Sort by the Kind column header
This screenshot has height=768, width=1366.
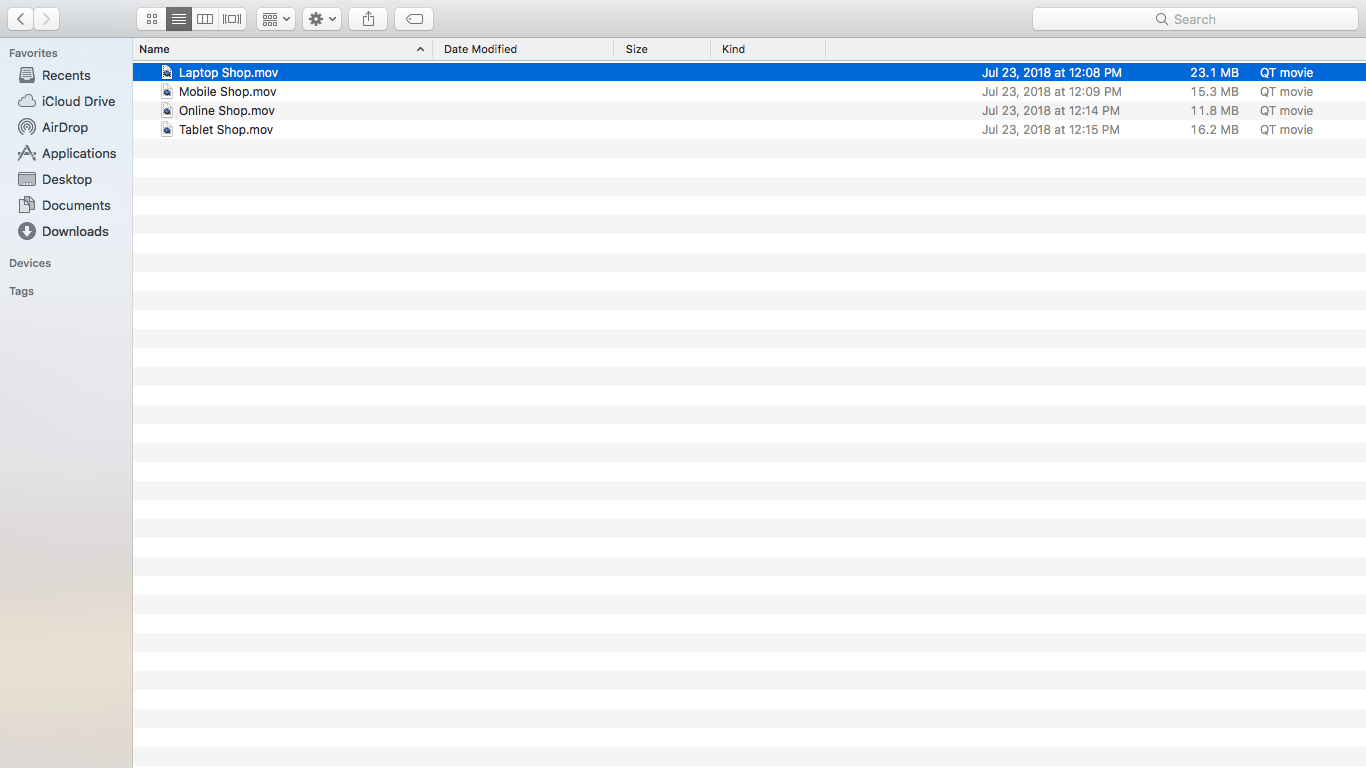tap(769, 49)
